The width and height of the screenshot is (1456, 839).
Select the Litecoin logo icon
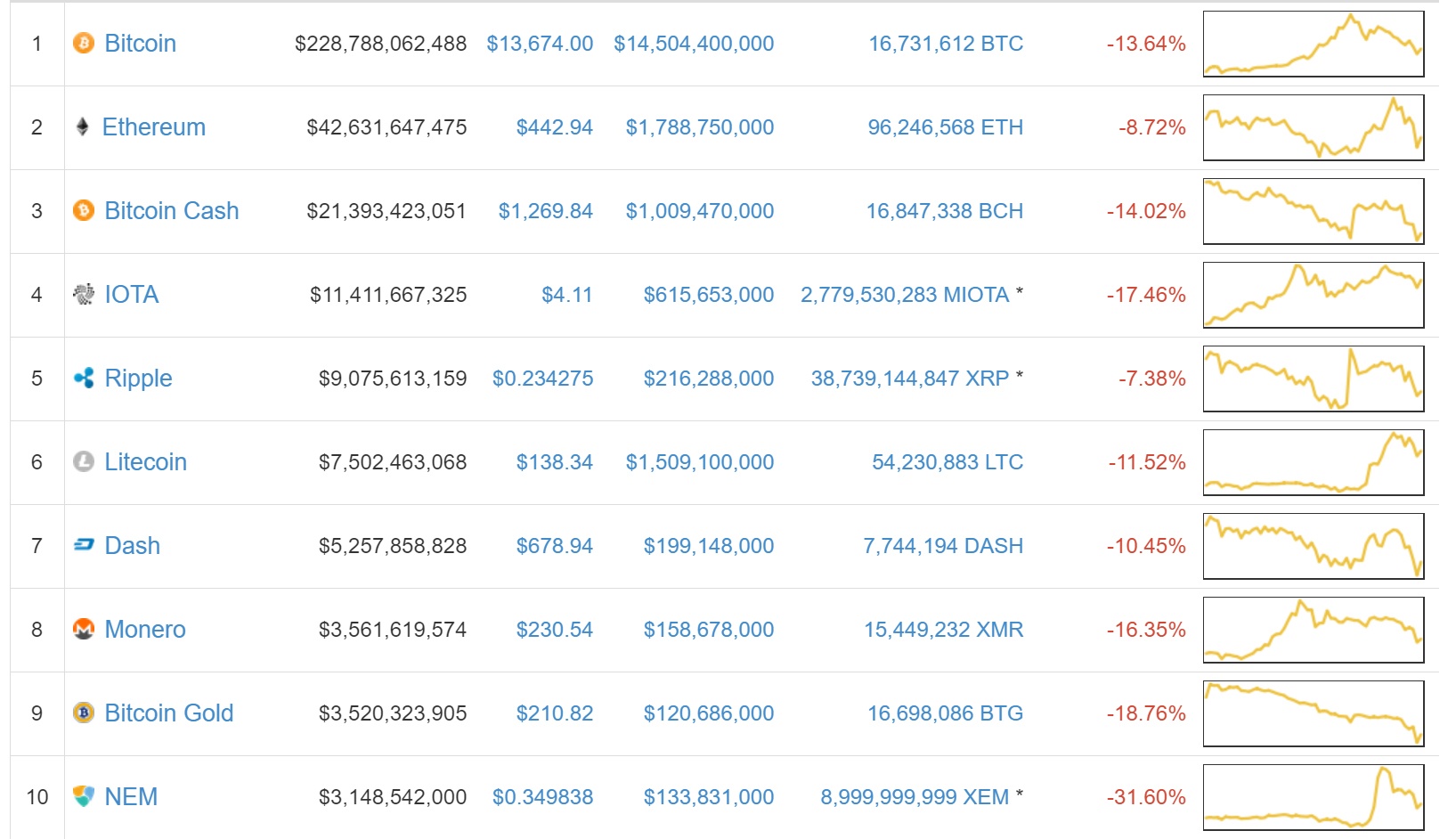click(x=83, y=461)
